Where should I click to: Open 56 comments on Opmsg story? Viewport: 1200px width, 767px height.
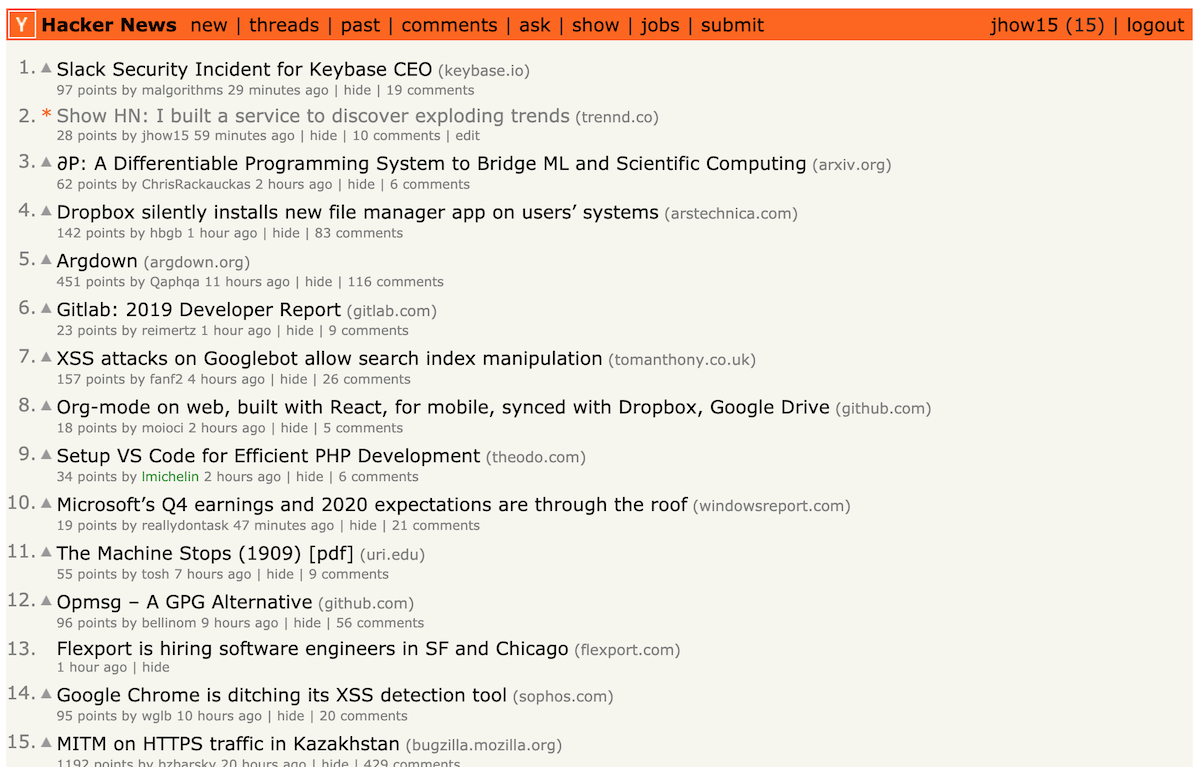coord(380,623)
